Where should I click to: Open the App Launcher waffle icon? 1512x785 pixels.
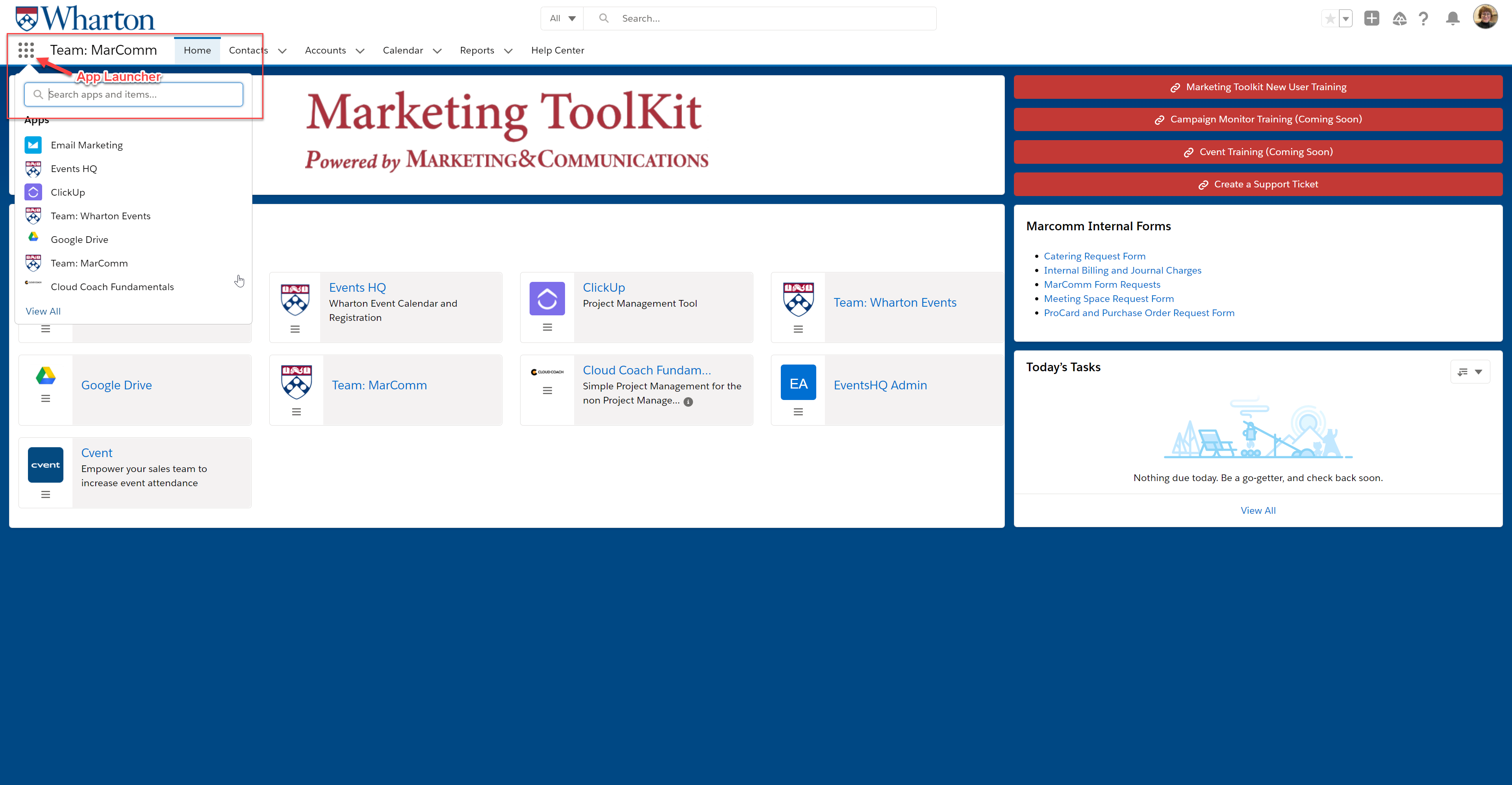[x=26, y=50]
